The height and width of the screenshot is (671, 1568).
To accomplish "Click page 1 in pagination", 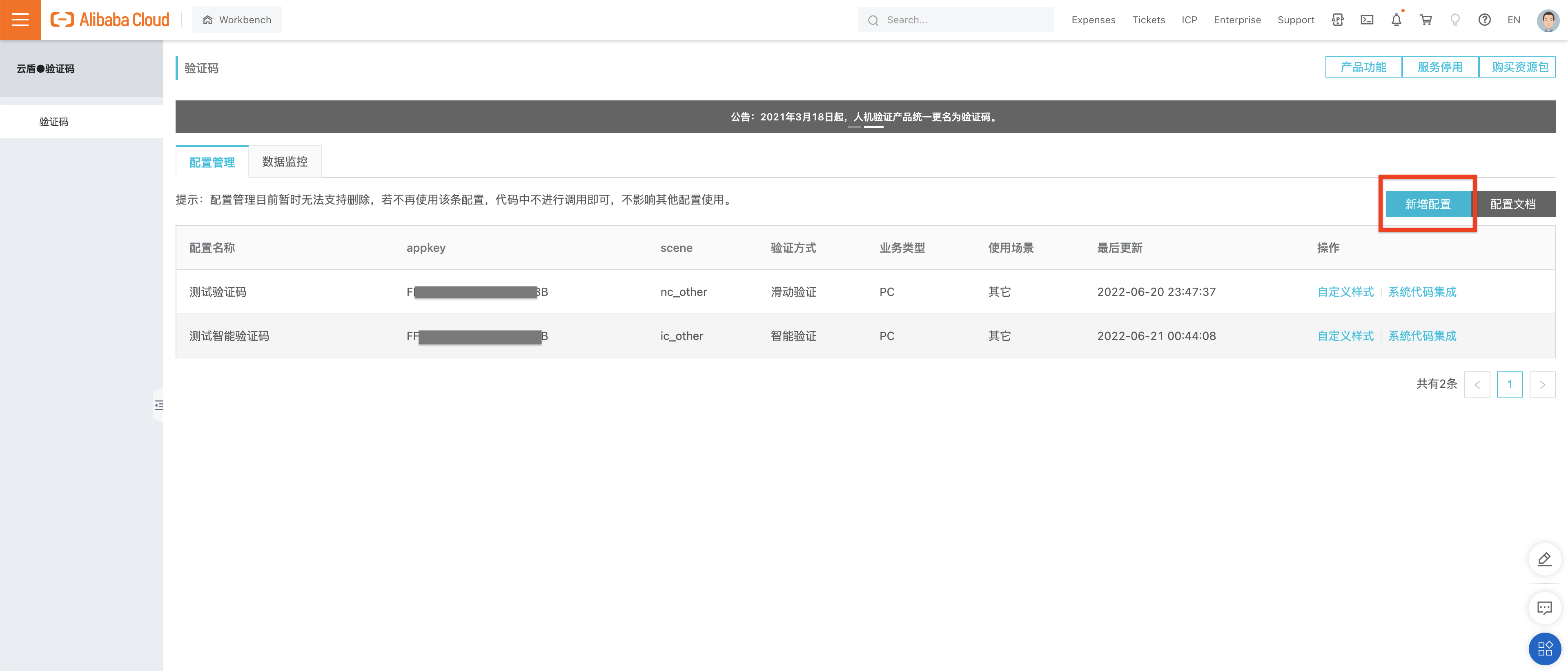I will (x=1510, y=384).
